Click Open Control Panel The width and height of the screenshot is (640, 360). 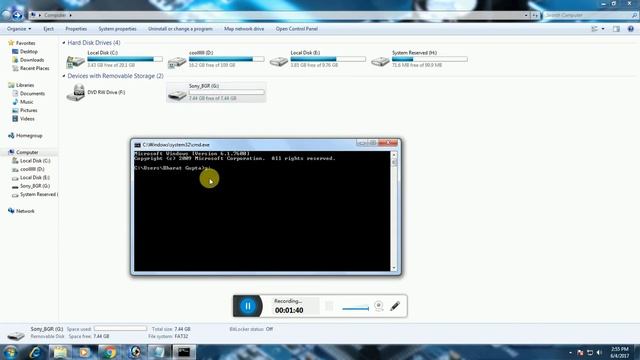point(297,29)
